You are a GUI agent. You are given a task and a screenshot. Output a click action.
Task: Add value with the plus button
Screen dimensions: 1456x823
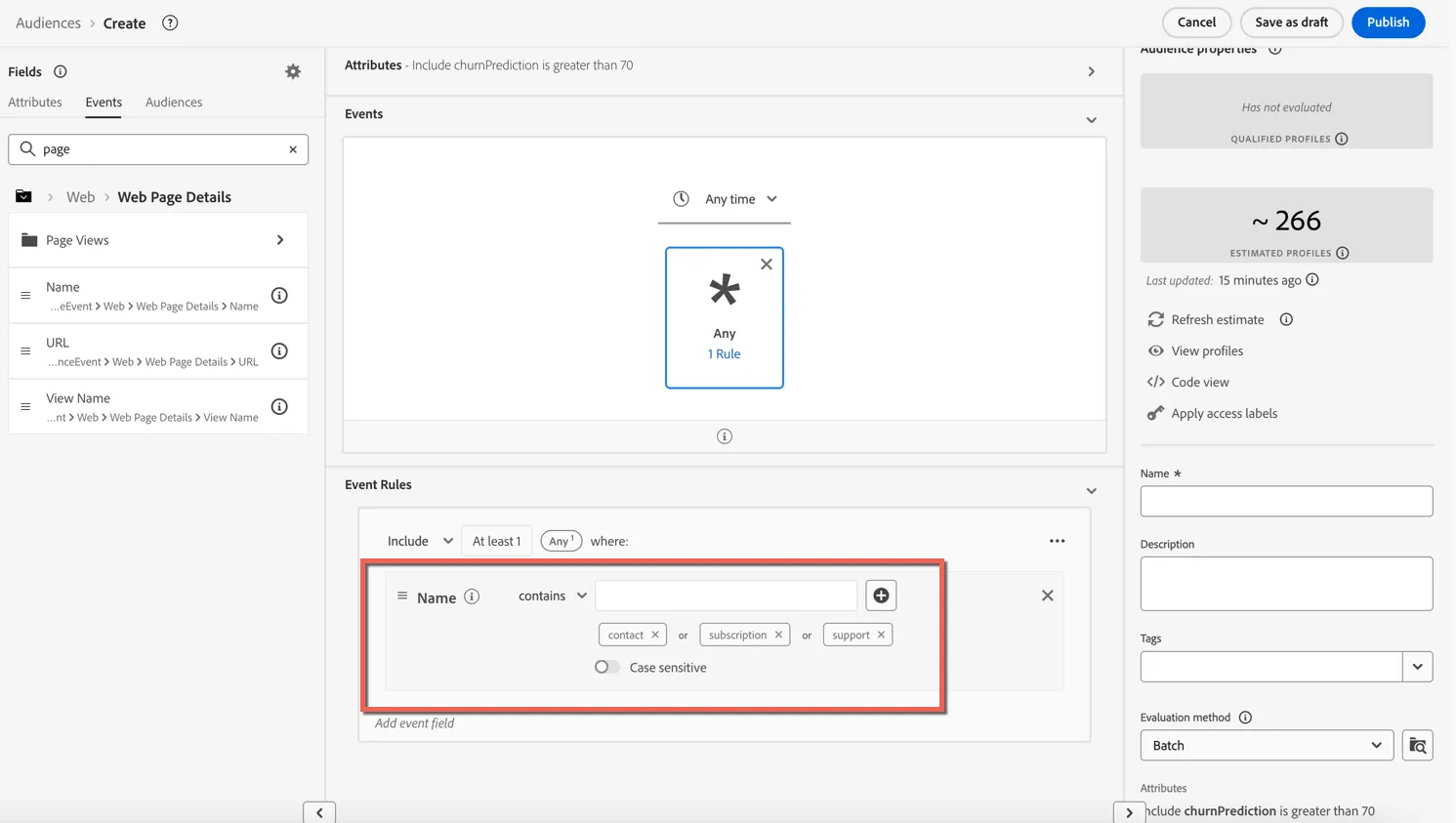point(881,596)
